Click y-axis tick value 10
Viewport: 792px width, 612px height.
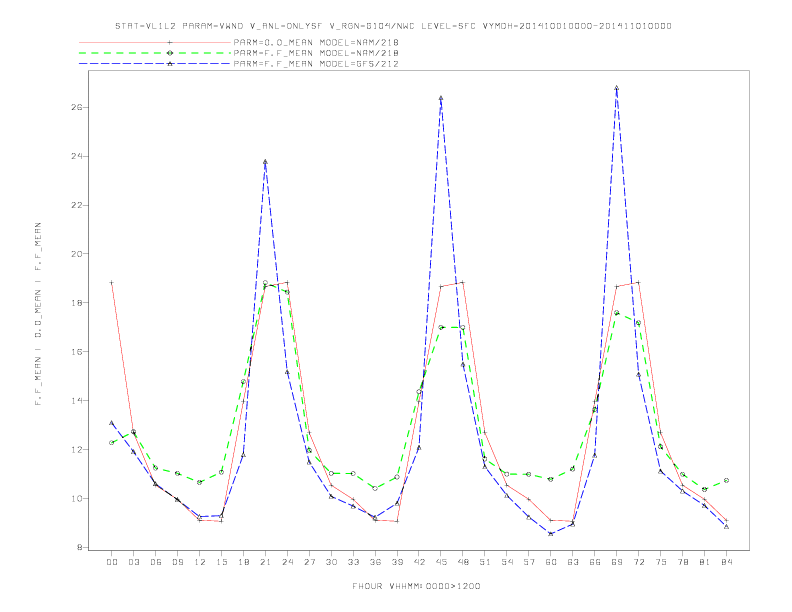tap(78, 498)
